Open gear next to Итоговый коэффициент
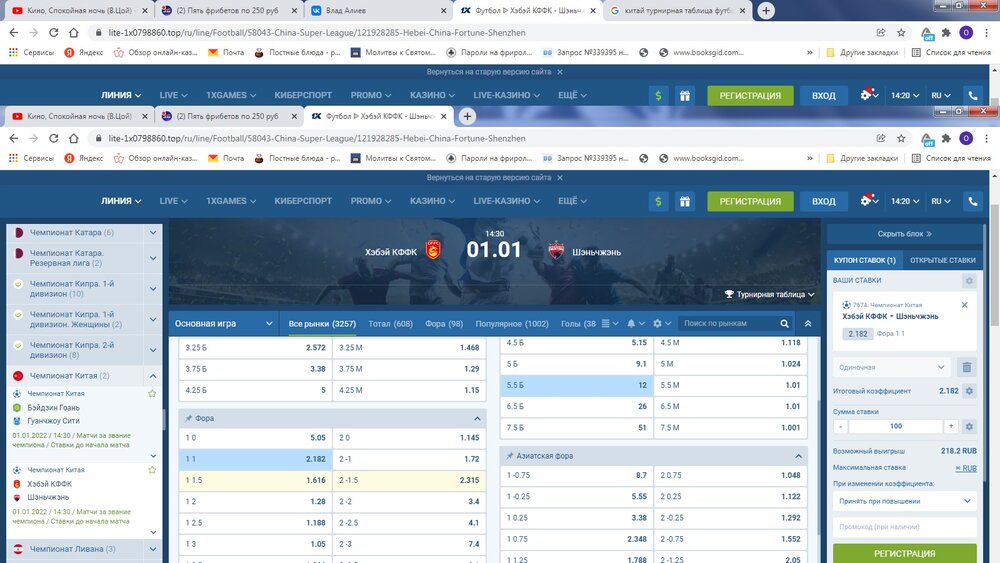Image resolution: width=1000 pixels, height=563 pixels. click(x=969, y=391)
